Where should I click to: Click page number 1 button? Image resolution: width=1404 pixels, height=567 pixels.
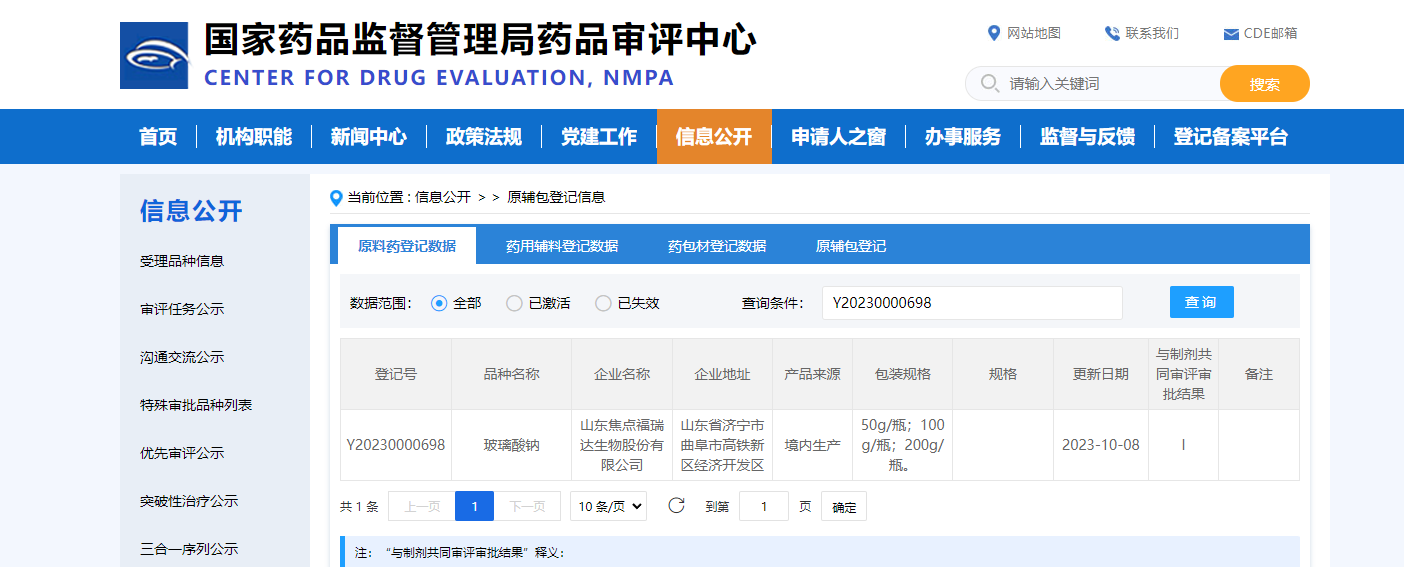tap(475, 506)
